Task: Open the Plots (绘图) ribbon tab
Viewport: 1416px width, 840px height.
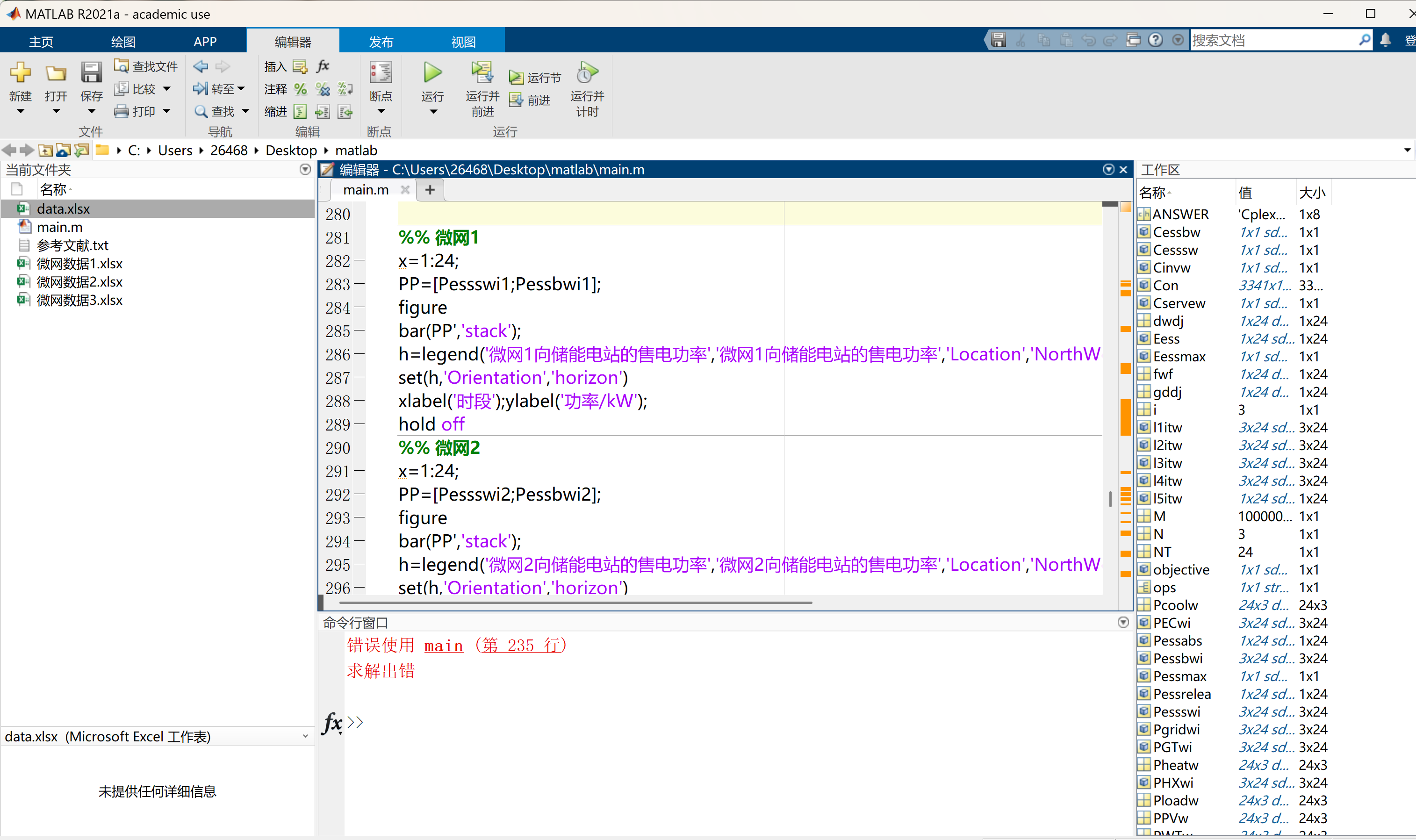Action: coord(123,41)
